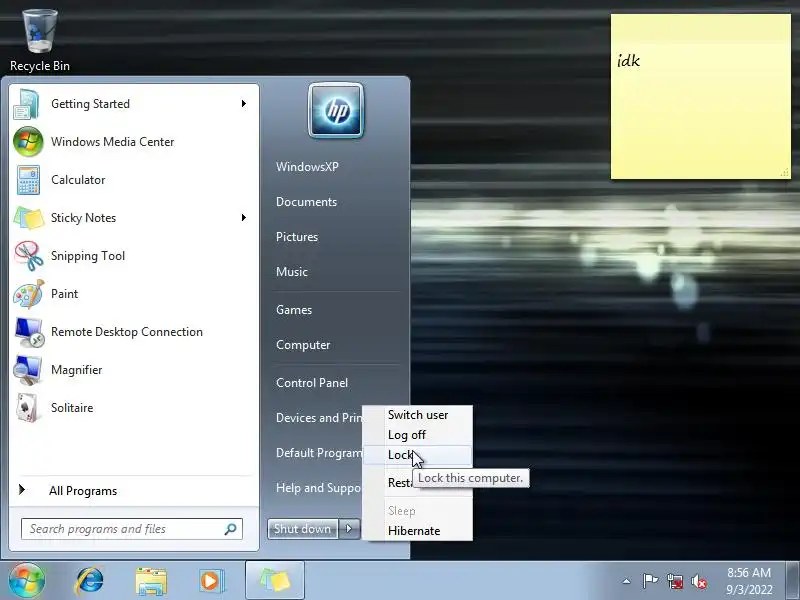Image resolution: width=800 pixels, height=600 pixels.
Task: Open Pictures from Start menu
Action: pos(297,237)
